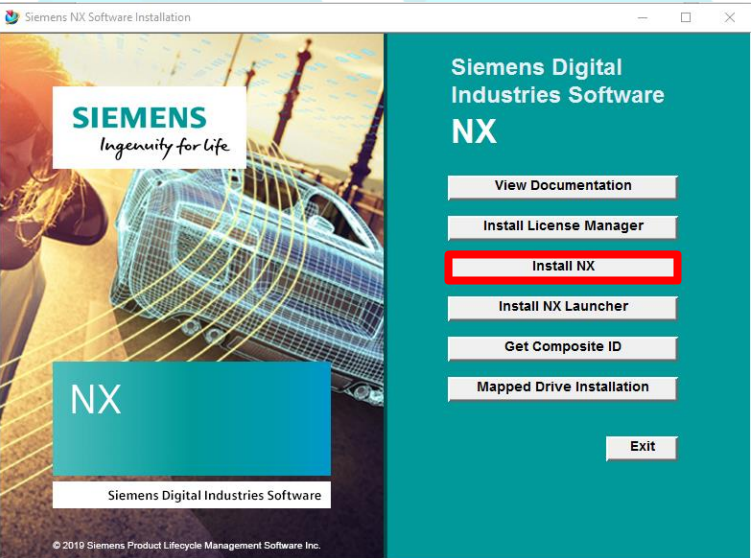Viewport: 751px width, 558px height.
Task: Maximize the Siemens NX installation window
Action: pos(686,18)
